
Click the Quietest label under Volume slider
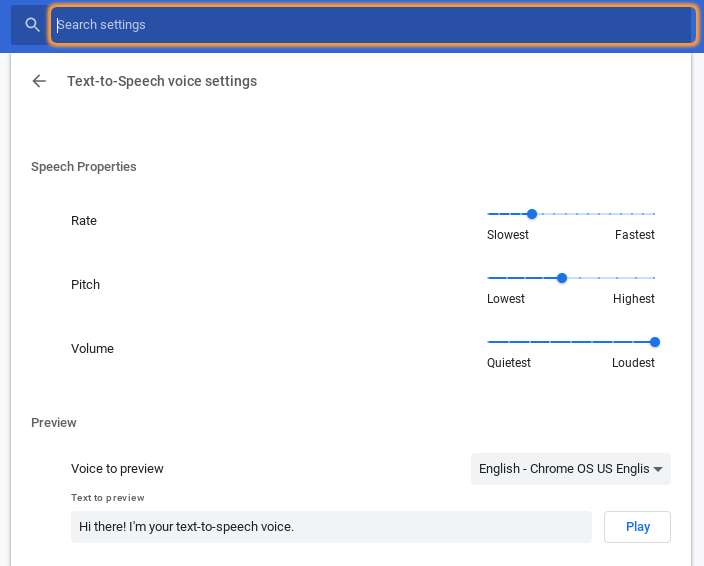509,363
